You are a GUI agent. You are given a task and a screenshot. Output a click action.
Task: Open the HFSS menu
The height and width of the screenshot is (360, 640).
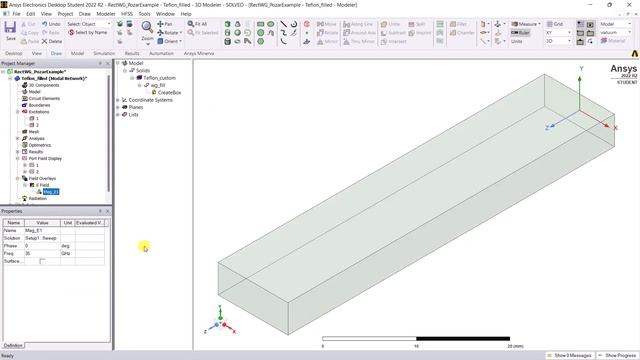click(127, 14)
